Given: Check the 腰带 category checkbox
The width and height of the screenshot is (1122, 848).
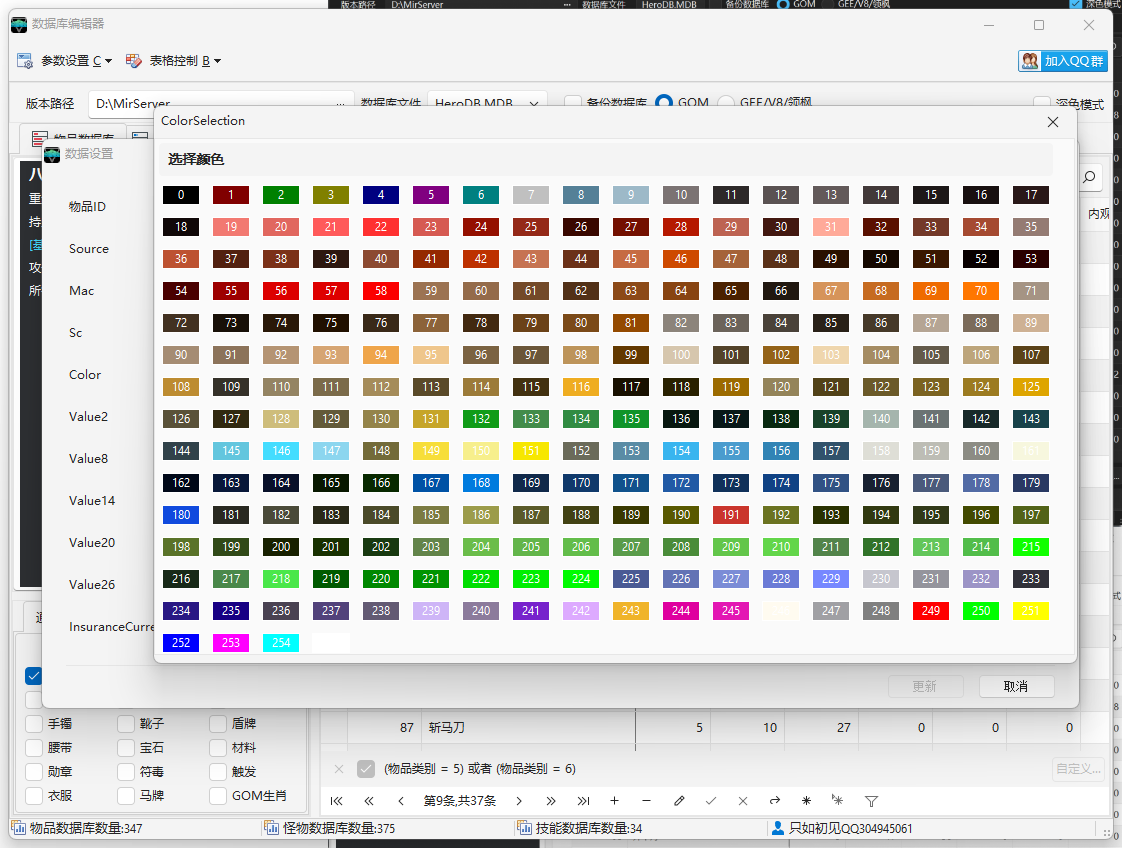Looking at the screenshot, I should click(34, 748).
